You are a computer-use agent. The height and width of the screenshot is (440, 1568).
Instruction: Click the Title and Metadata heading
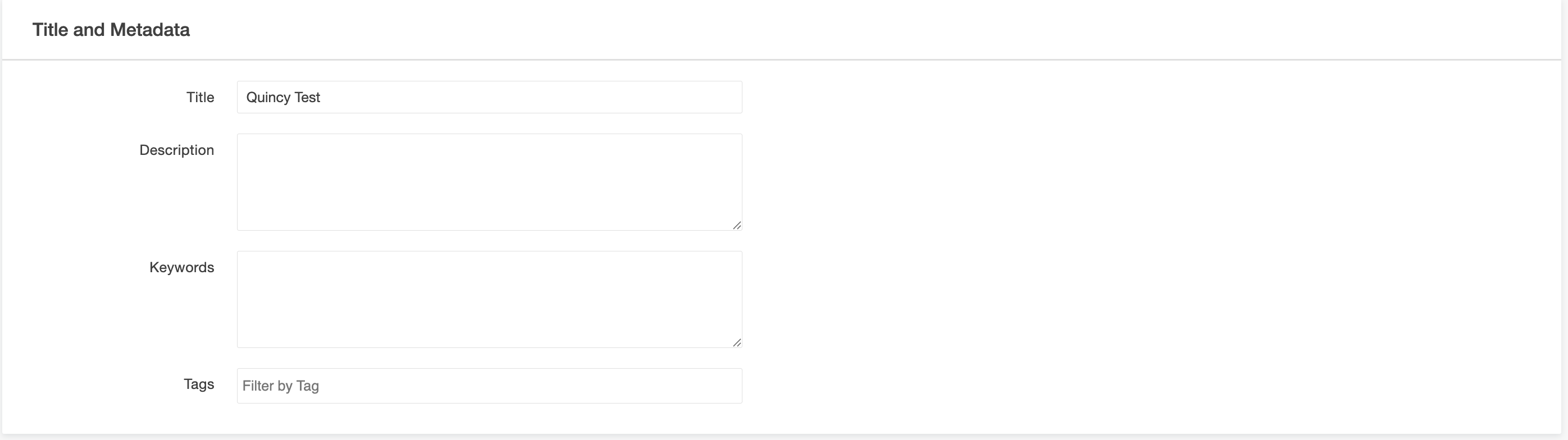tap(111, 30)
